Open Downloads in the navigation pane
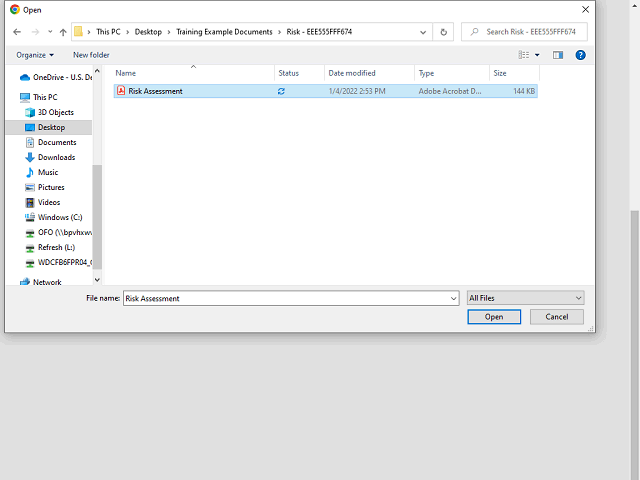Image resolution: width=640 pixels, height=480 pixels. [50, 157]
